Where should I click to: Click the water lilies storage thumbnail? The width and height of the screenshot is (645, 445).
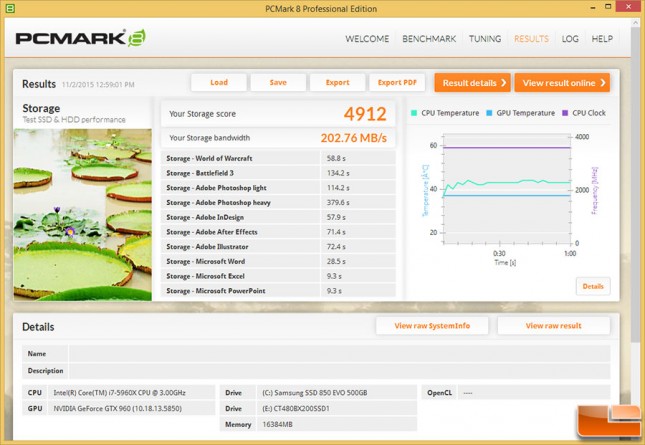click(x=83, y=214)
